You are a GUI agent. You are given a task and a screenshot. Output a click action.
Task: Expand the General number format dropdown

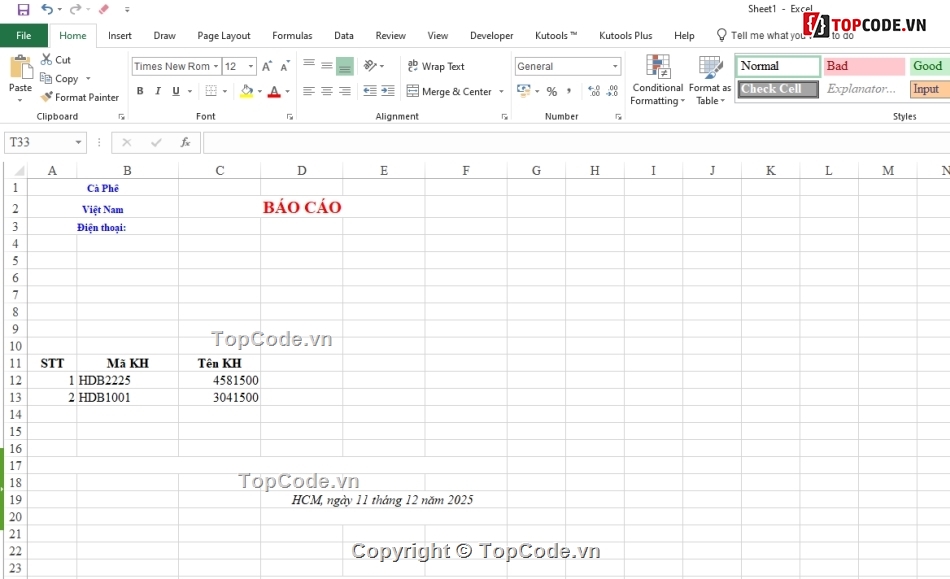[615, 67]
